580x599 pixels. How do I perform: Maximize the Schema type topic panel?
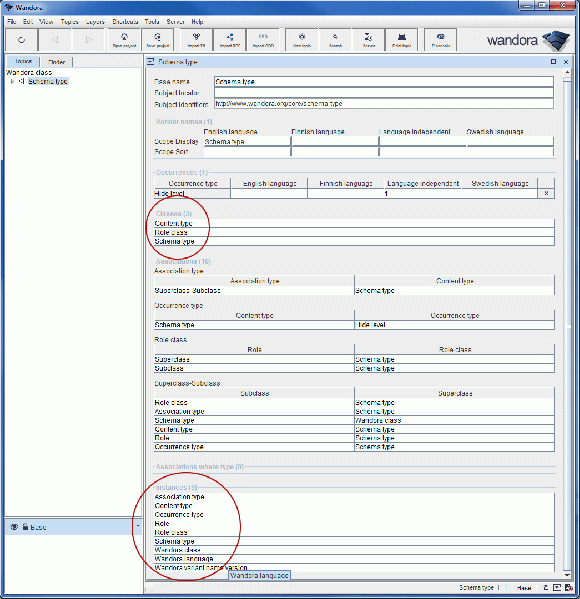click(553, 62)
